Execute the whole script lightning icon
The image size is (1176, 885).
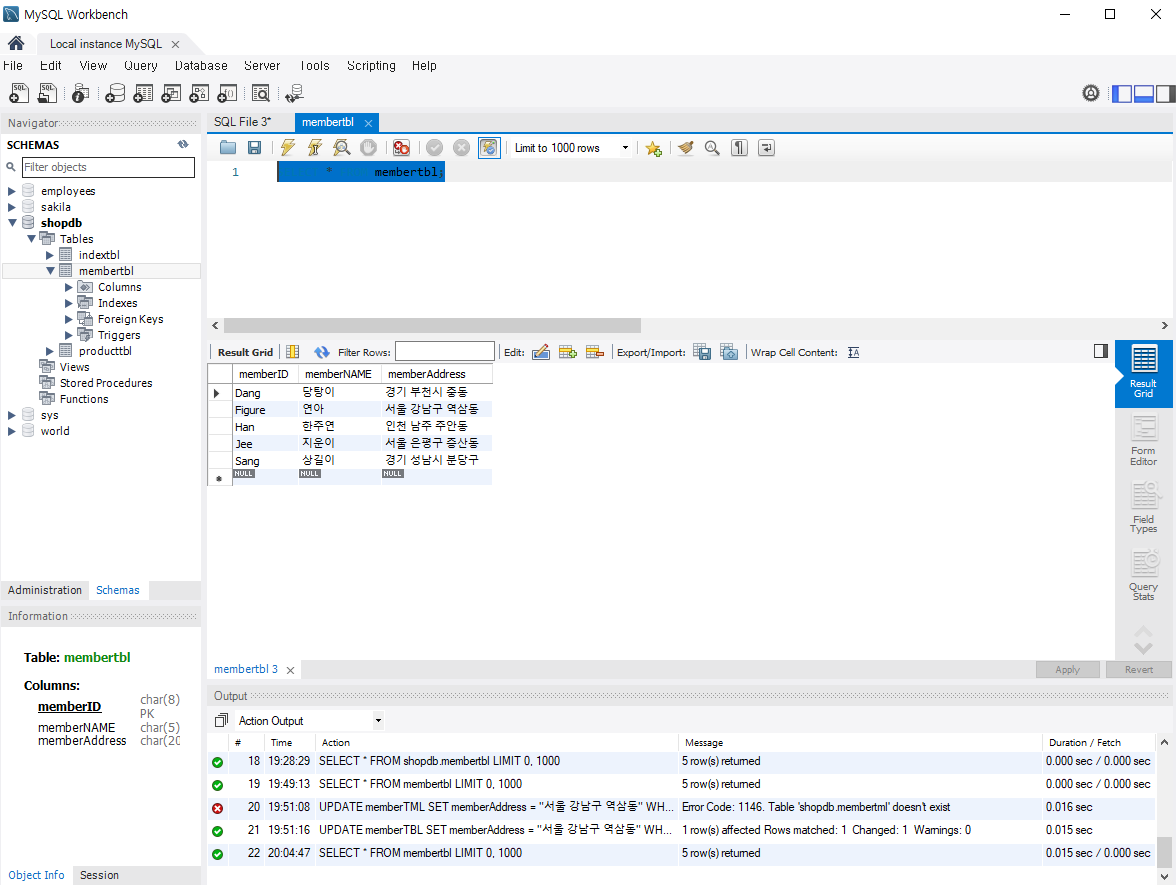[287, 148]
